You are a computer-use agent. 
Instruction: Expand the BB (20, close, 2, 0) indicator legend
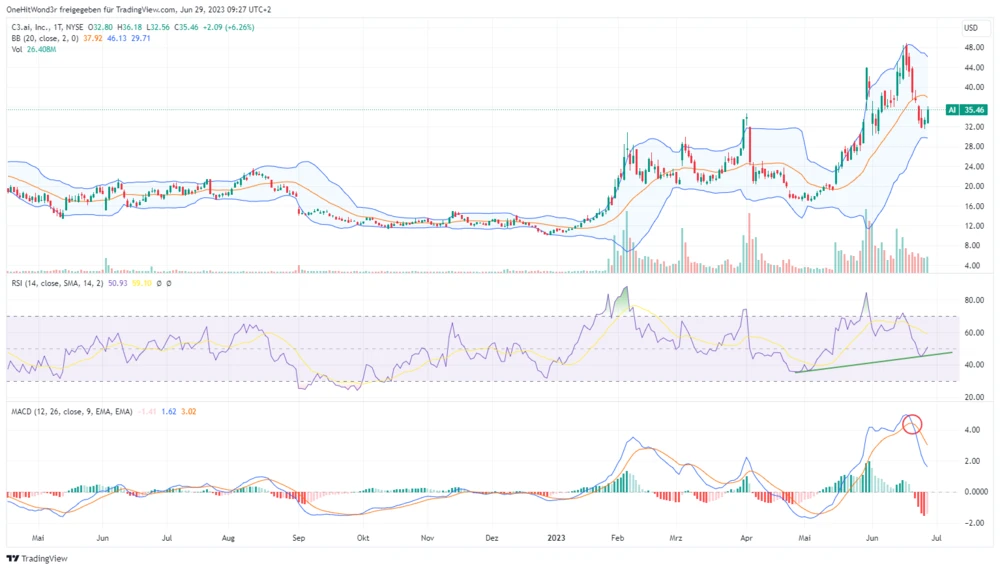point(35,39)
